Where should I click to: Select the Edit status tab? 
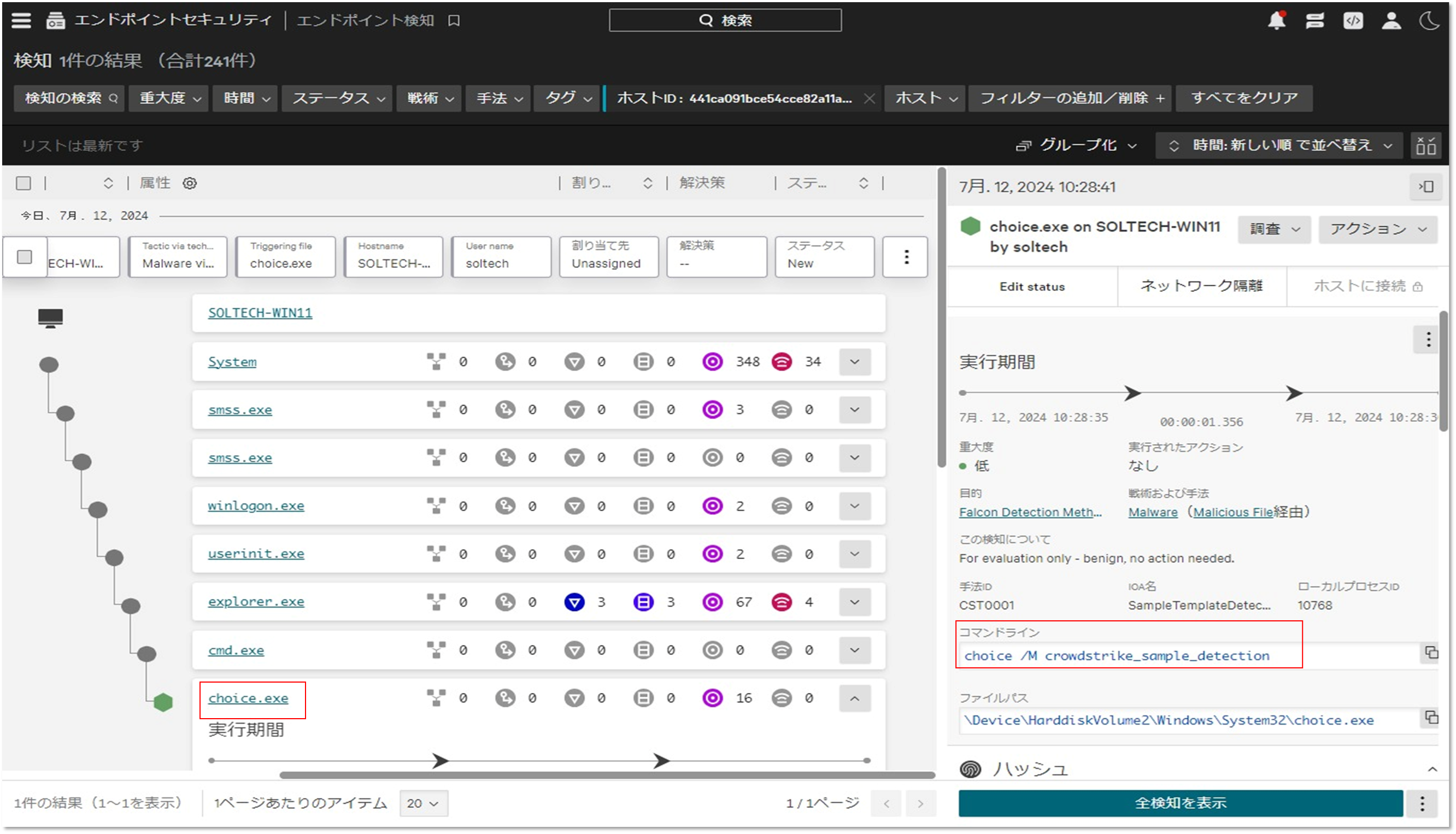[1031, 286]
